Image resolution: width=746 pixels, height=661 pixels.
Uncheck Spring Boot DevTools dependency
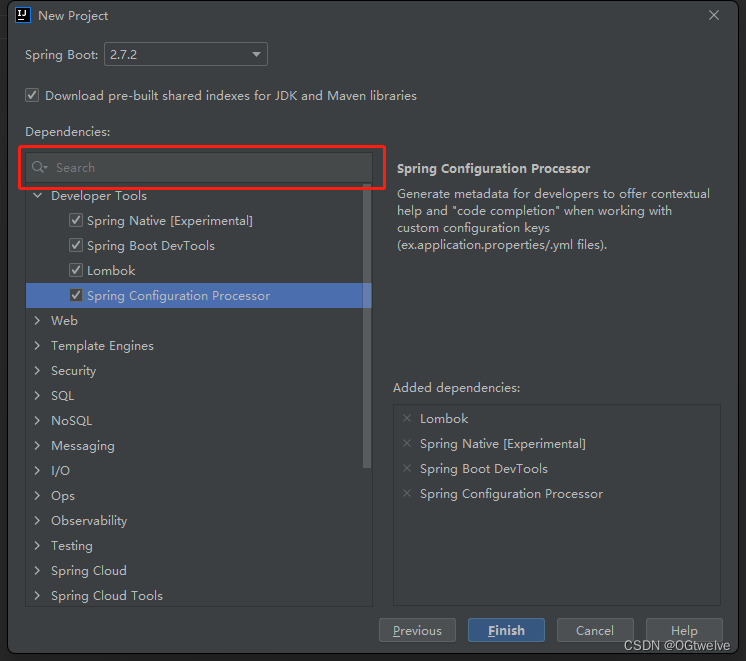pyautogui.click(x=76, y=245)
